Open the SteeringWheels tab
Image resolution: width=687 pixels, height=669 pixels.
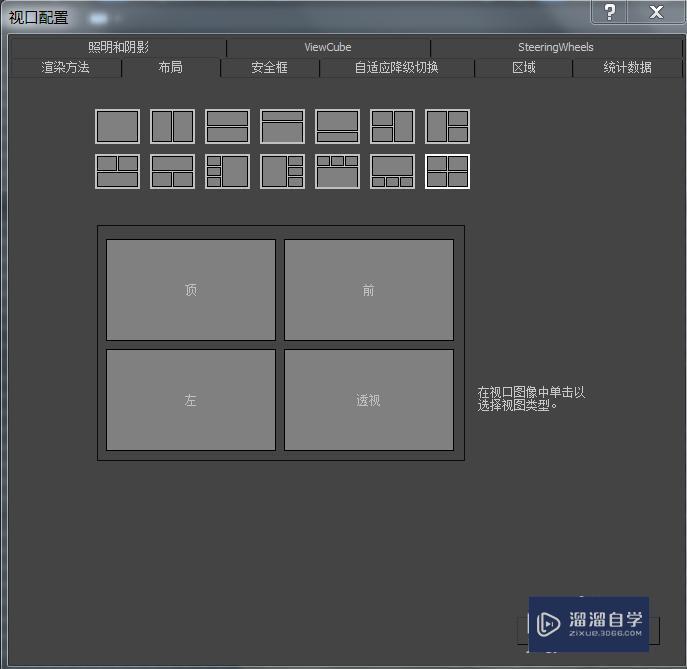click(x=556, y=47)
